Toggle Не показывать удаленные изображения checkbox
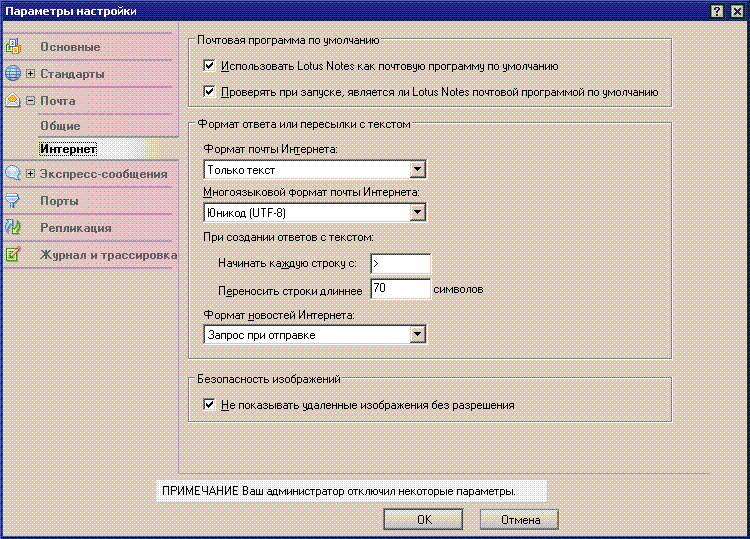This screenshot has height=539, width=750. point(209,405)
